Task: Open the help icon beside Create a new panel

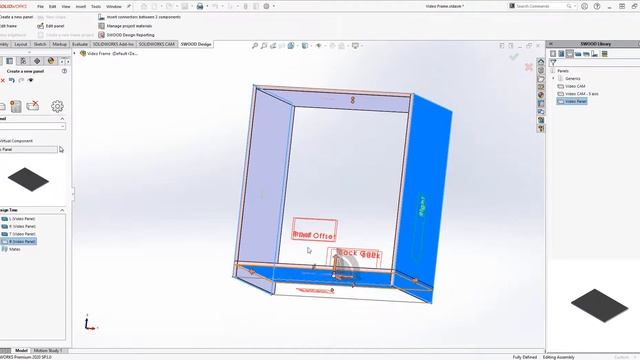Action: pos(64,71)
